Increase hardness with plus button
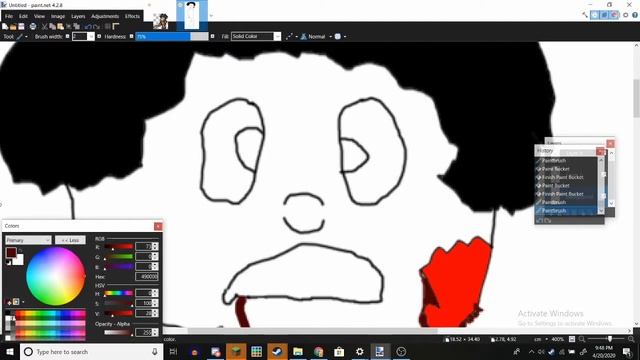Image resolution: width=640 pixels, height=360 pixels. 213,36
